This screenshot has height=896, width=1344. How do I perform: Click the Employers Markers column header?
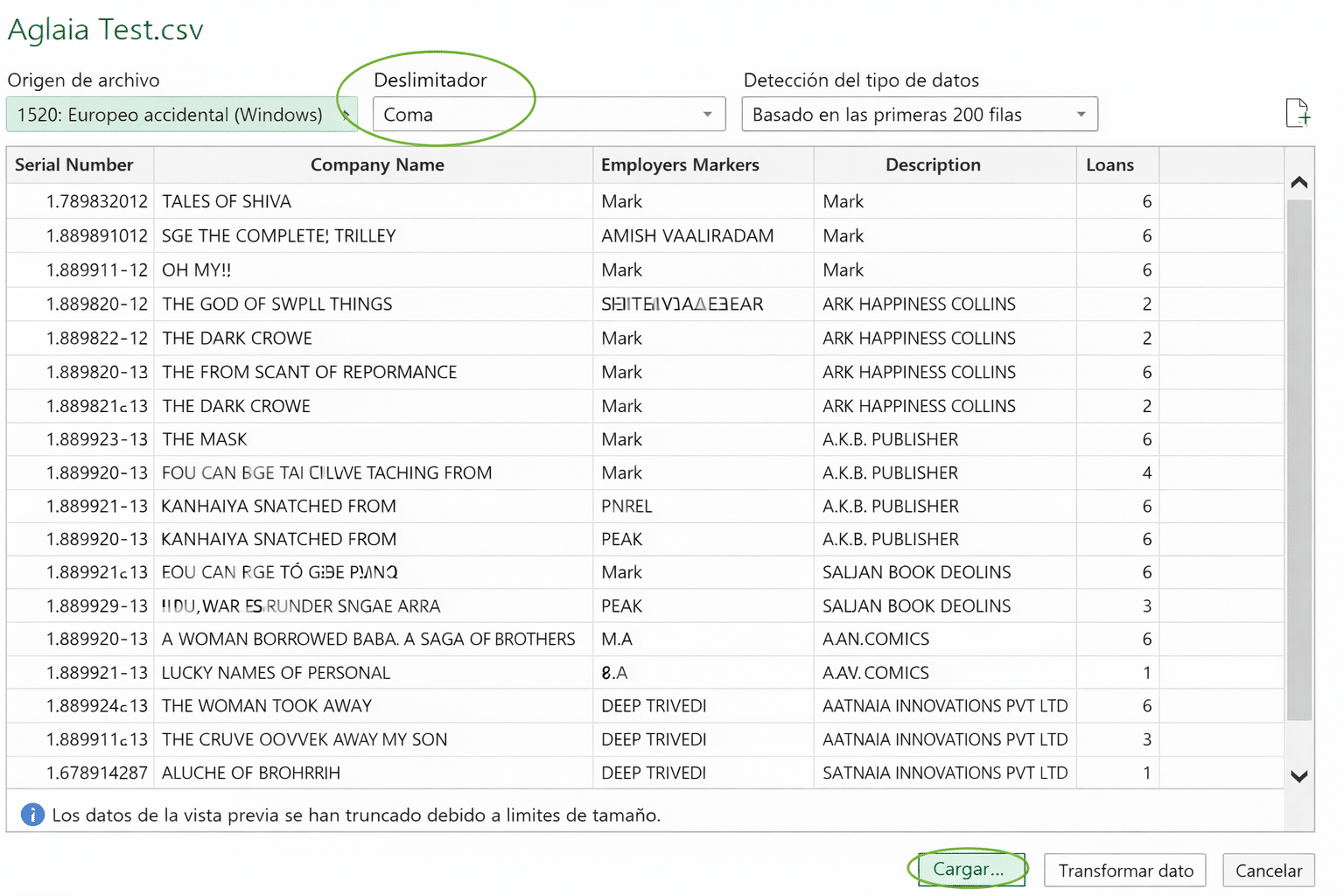click(x=680, y=164)
